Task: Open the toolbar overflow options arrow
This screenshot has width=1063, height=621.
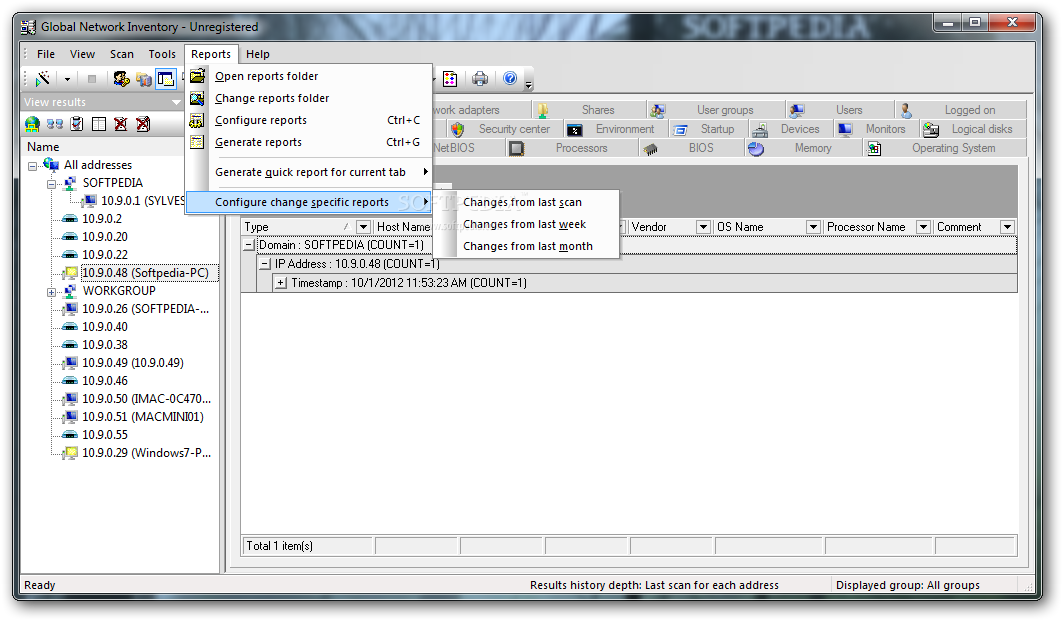Action: pos(529,84)
